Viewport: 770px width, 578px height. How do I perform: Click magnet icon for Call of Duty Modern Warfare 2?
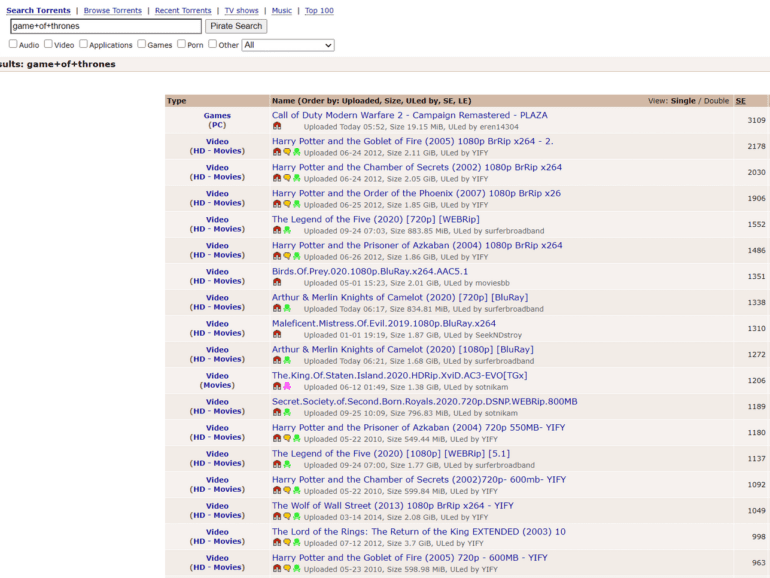pyautogui.click(x=277, y=126)
